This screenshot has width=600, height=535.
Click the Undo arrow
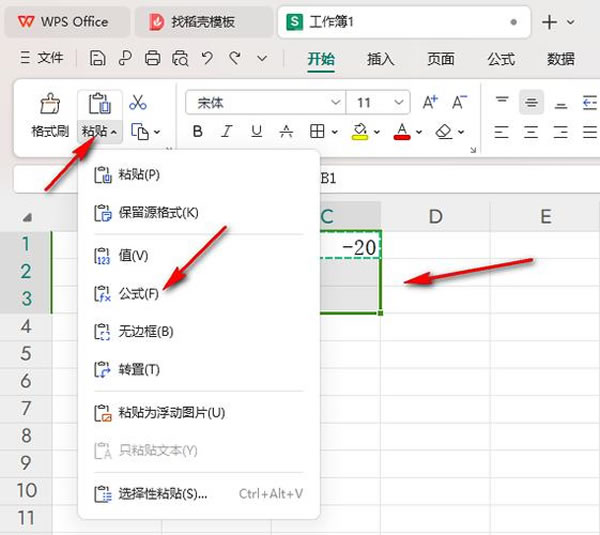(x=207, y=59)
